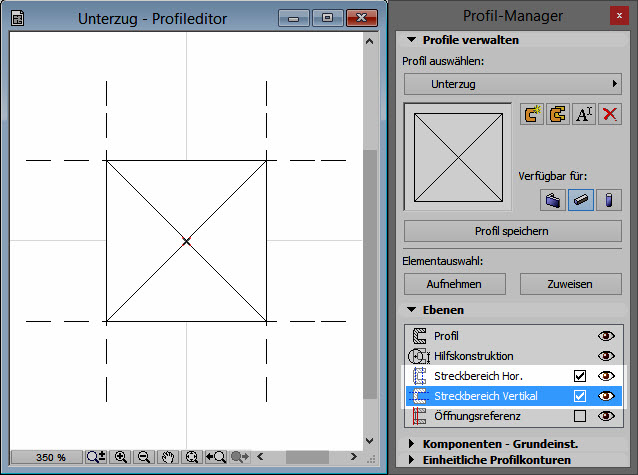Select the pan hand tool
The width and height of the screenshot is (638, 475).
(x=168, y=457)
